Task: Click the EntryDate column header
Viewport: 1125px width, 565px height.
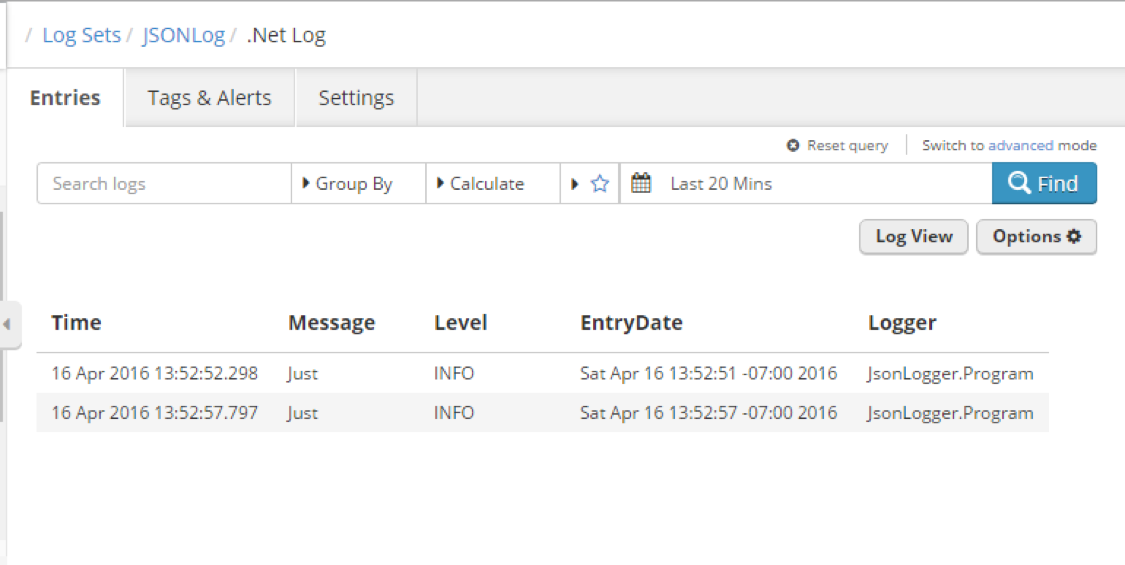Action: [631, 323]
